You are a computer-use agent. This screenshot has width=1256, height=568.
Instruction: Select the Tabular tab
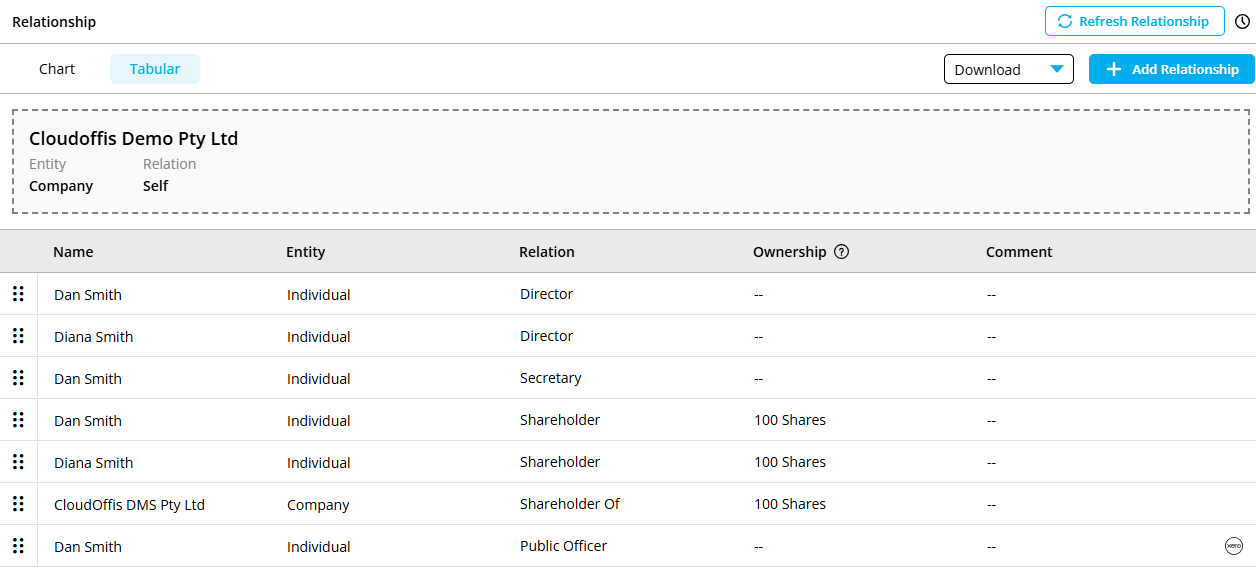point(155,69)
